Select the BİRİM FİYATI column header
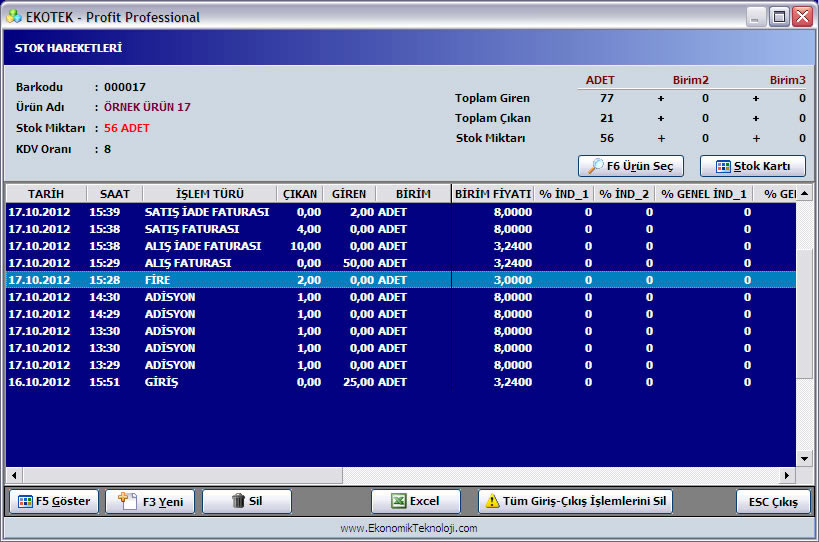 (493, 194)
